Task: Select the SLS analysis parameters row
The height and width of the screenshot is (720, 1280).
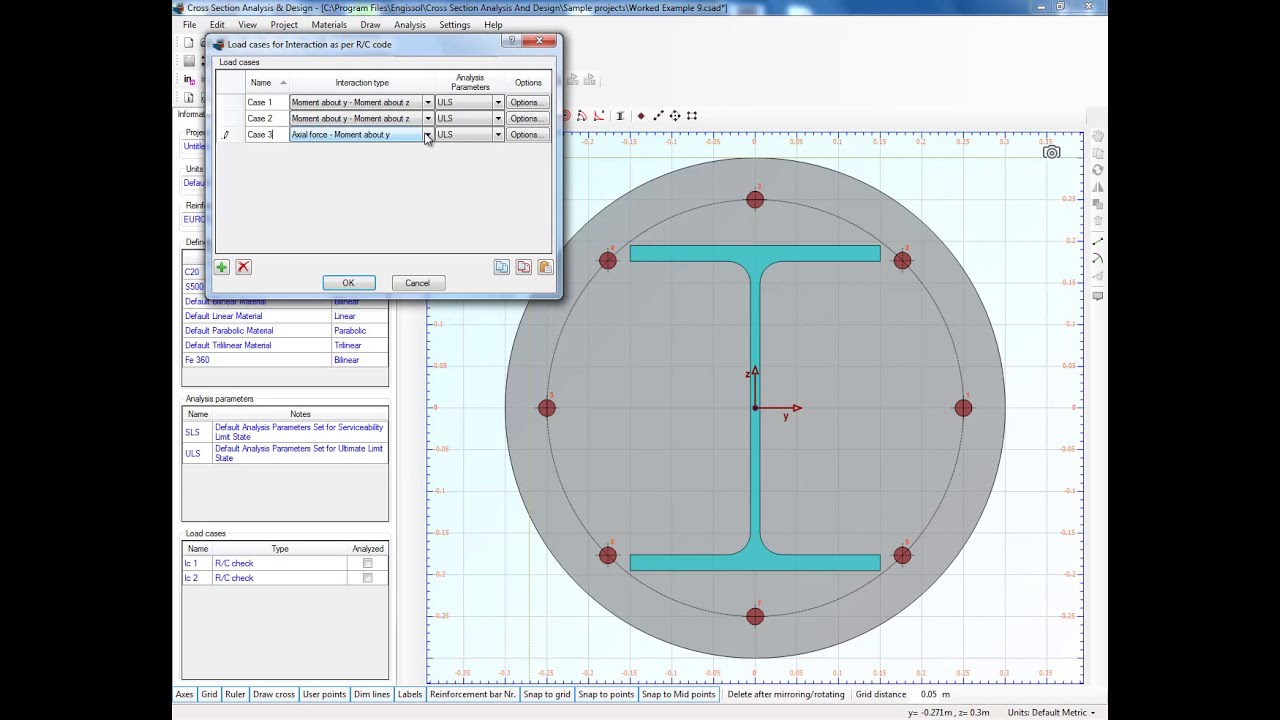Action: coord(284,432)
